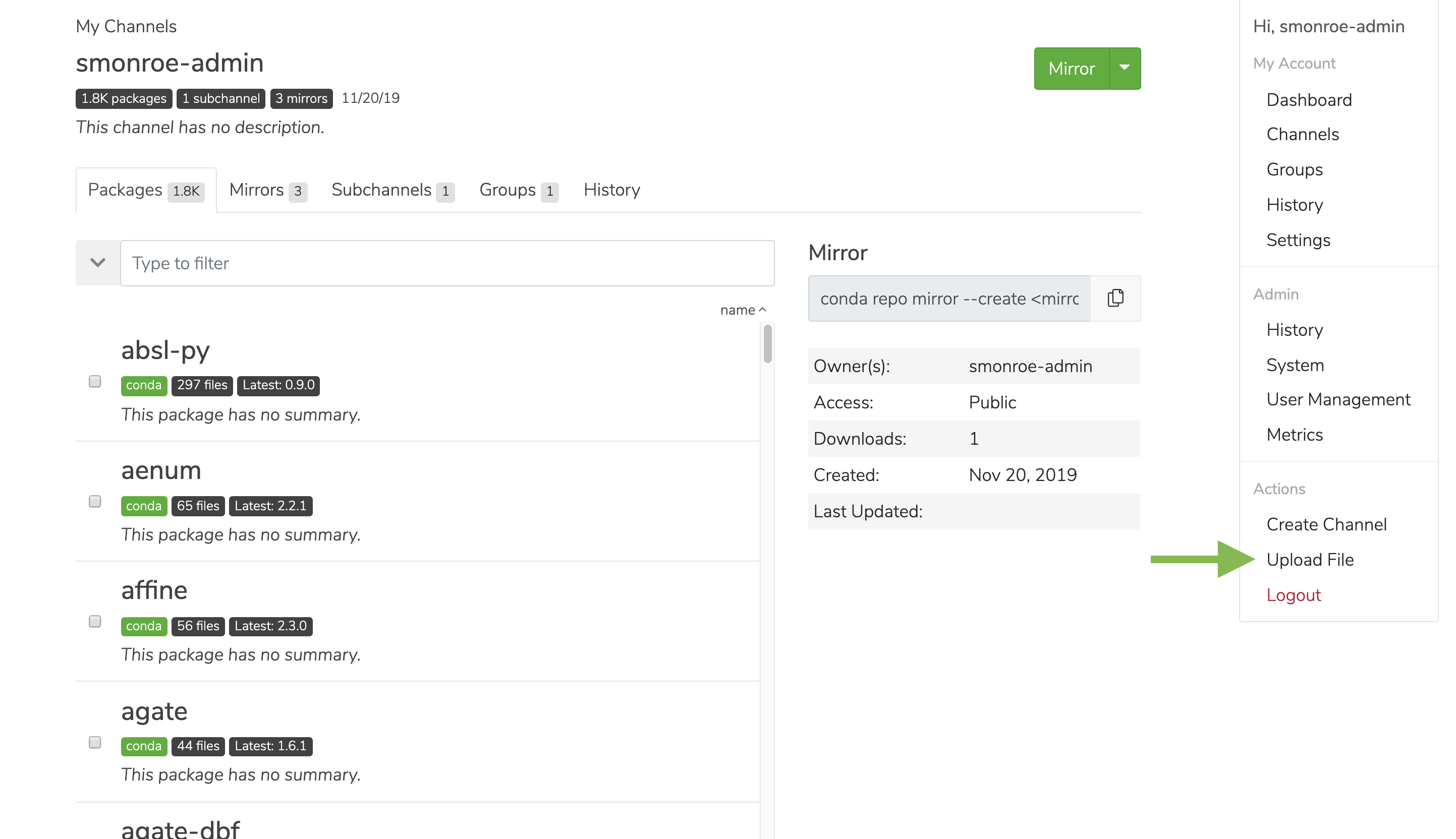Open Create Channel action

point(1326,524)
